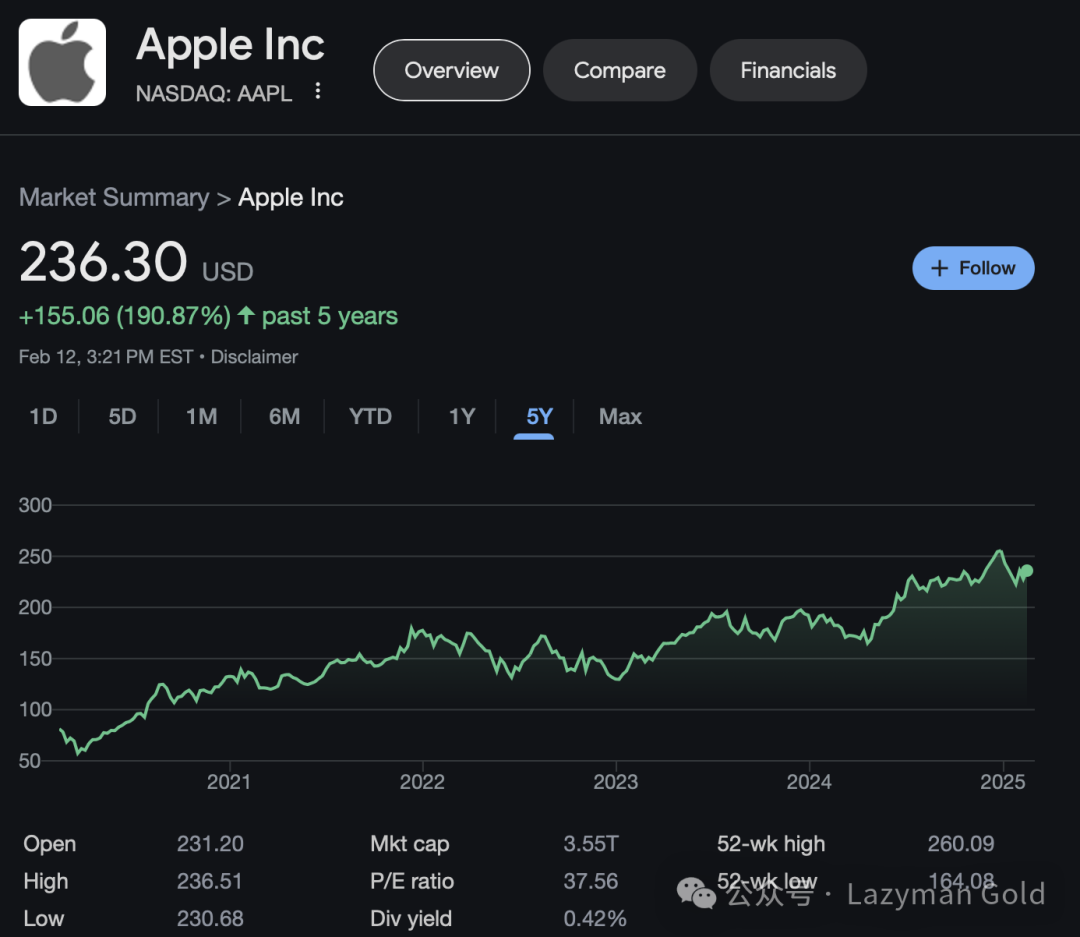
Task: Click the P/E ratio value 37.56
Action: (x=591, y=881)
